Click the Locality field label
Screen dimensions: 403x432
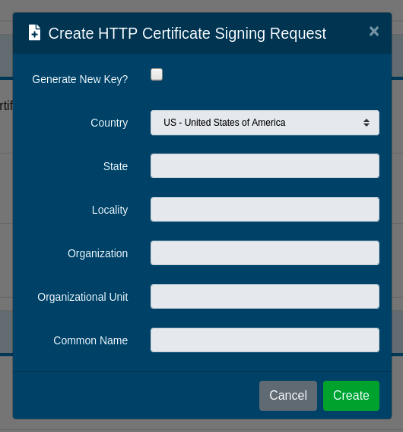click(110, 210)
